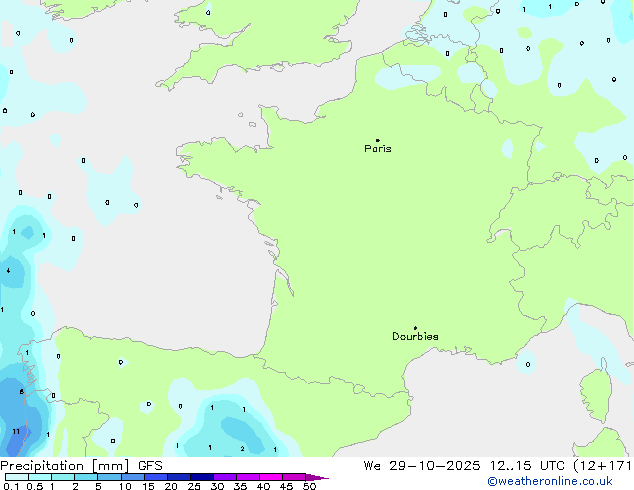Pick the 45–50 mm legend swatch
Viewport: 634px width, 490px height.
[x=294, y=477]
